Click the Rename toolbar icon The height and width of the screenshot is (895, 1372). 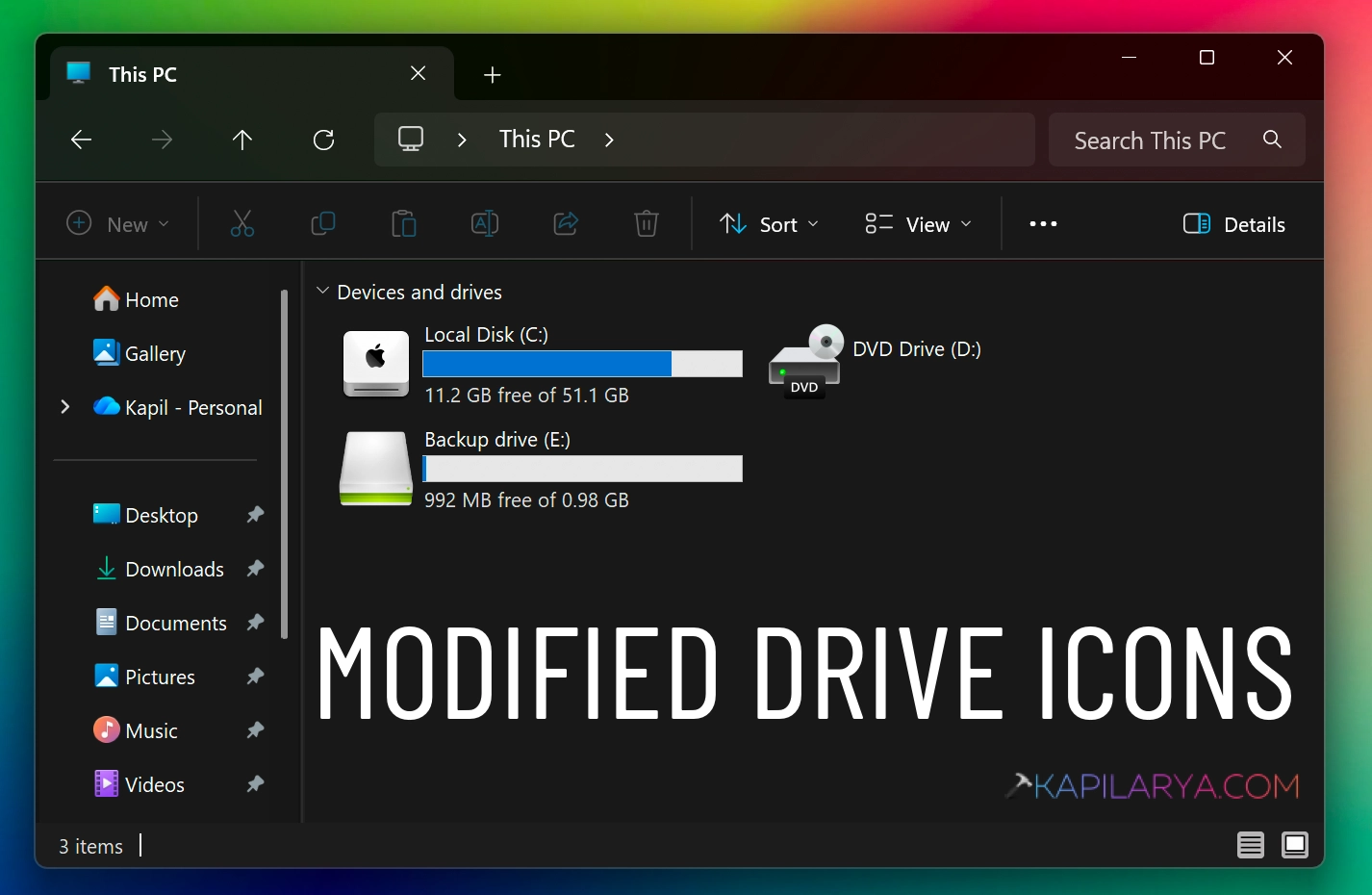(x=485, y=224)
